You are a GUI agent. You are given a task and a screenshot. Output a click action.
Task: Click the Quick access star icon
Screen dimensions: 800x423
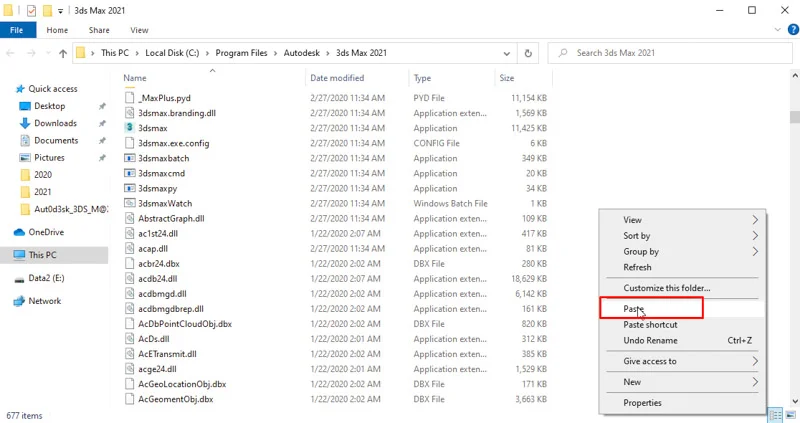(20, 89)
